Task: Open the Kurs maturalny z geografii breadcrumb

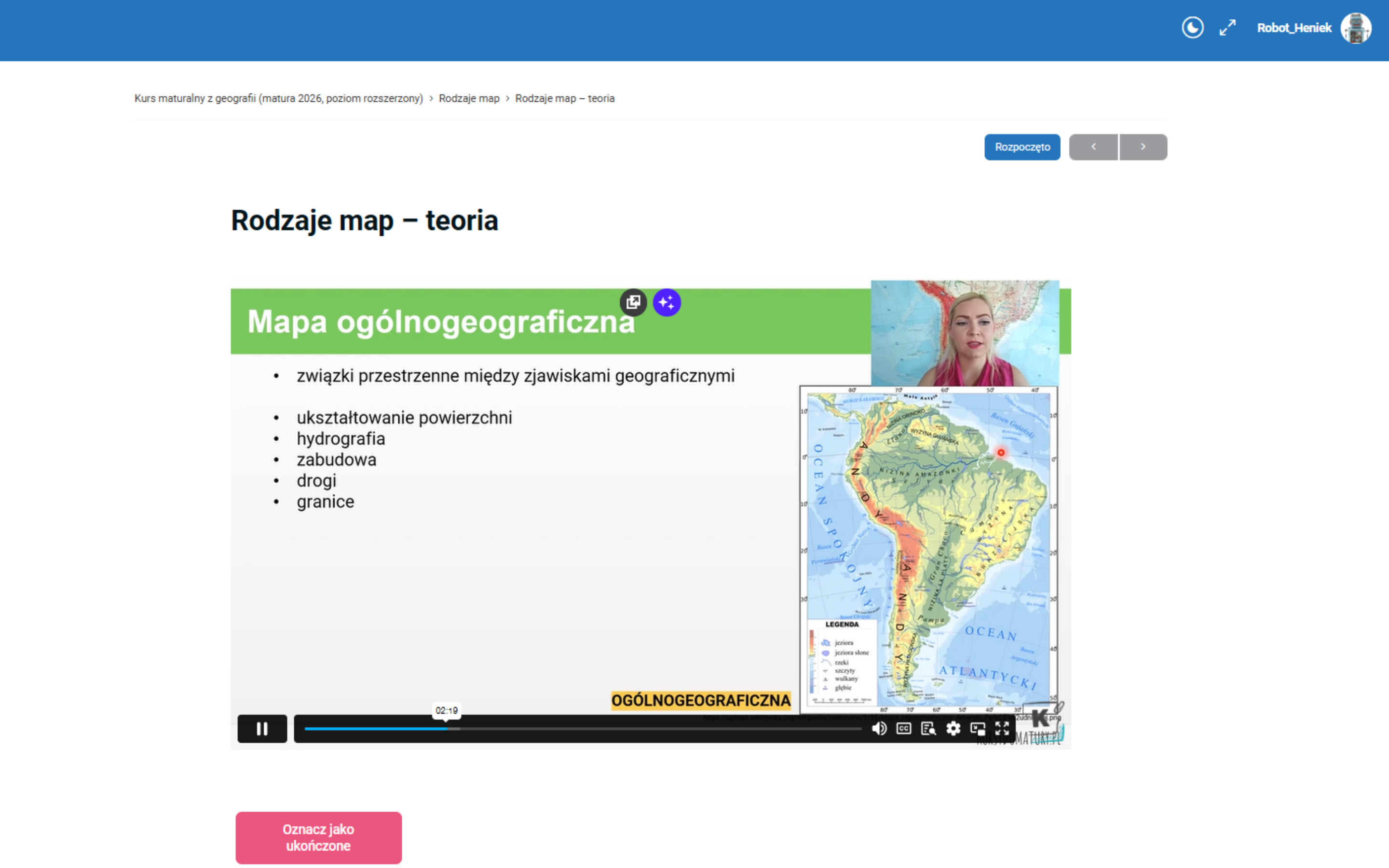Action: (278, 98)
